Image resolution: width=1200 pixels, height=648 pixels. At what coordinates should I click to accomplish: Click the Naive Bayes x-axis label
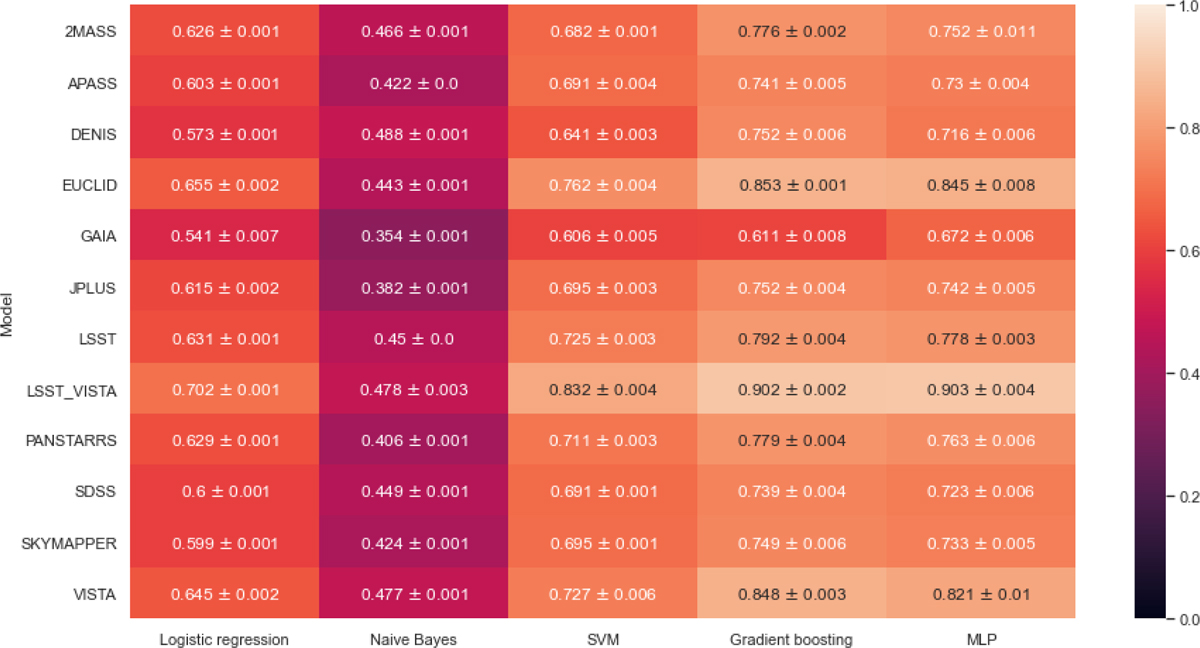(415, 638)
